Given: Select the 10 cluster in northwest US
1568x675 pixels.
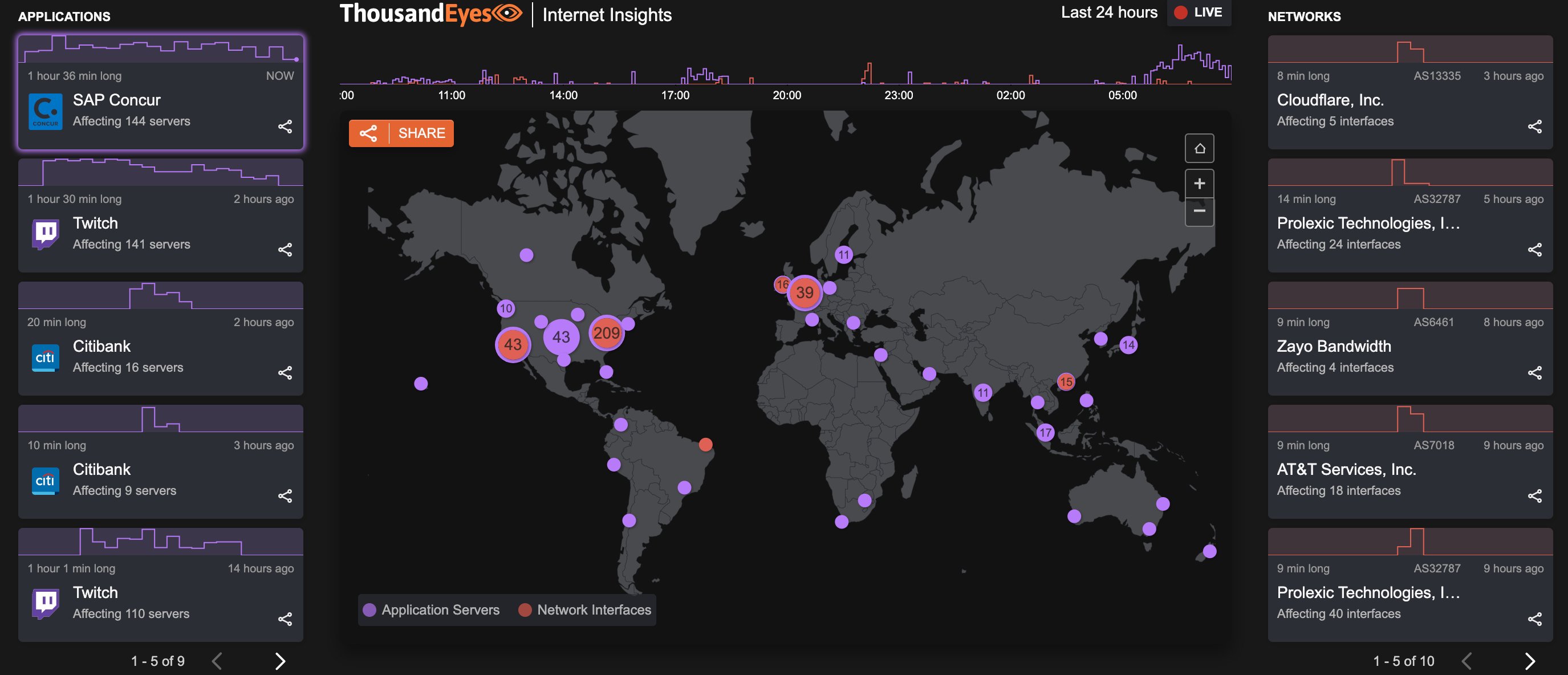Looking at the screenshot, I should click(x=506, y=308).
